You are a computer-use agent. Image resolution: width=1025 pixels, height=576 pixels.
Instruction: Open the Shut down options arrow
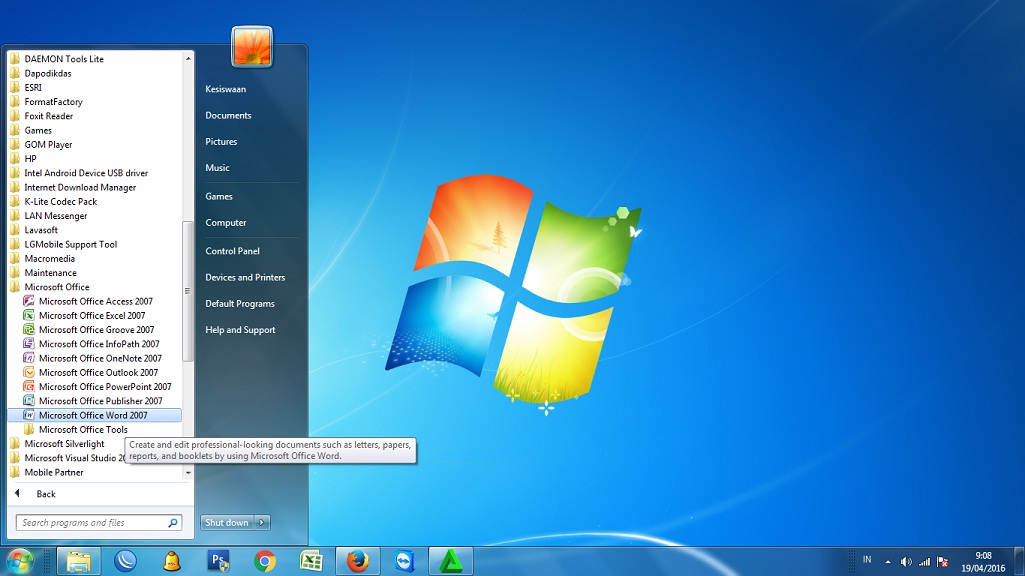[x=262, y=522]
